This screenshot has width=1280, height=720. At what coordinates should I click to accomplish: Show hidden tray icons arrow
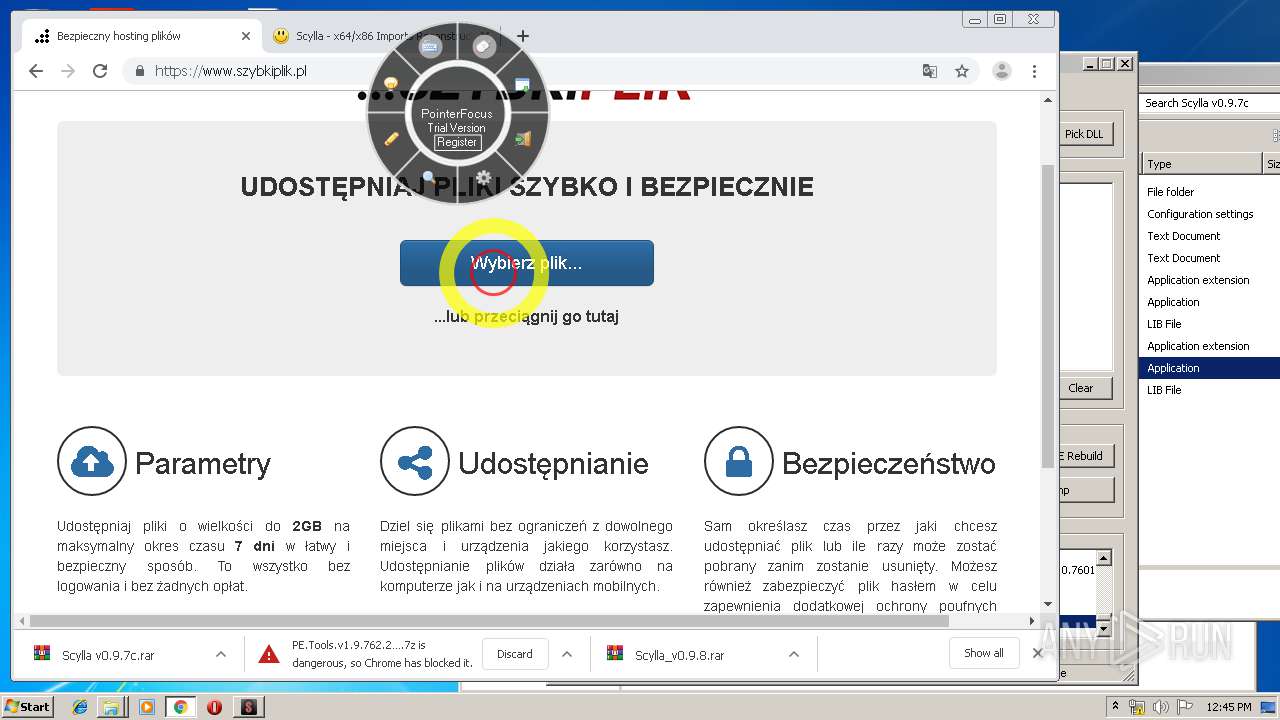pos(1116,706)
